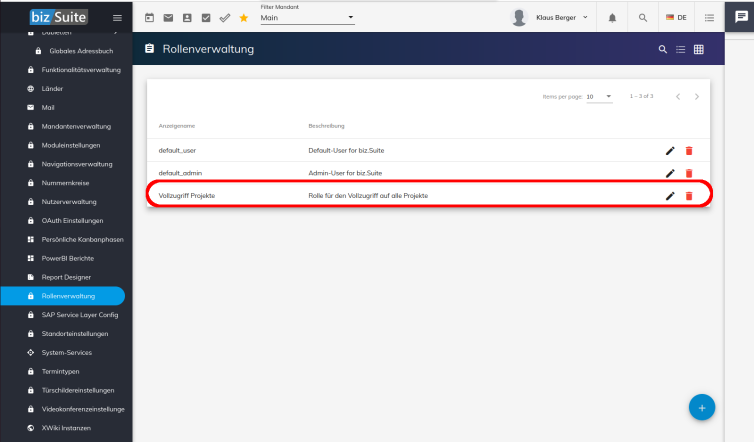
Task: Open the list icon at top right bar
Action: pyautogui.click(x=709, y=18)
